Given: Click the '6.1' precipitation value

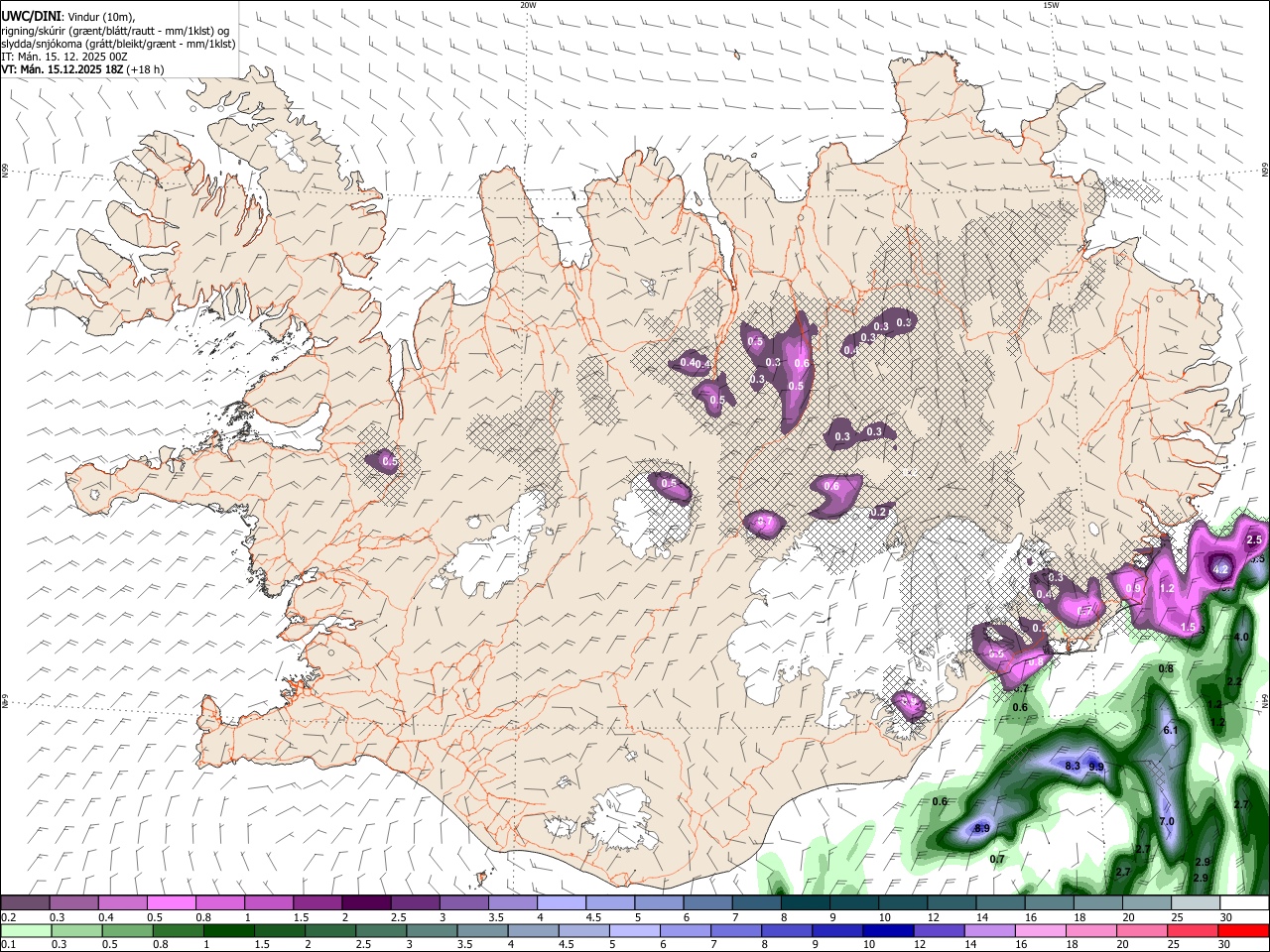Looking at the screenshot, I should click(1170, 730).
